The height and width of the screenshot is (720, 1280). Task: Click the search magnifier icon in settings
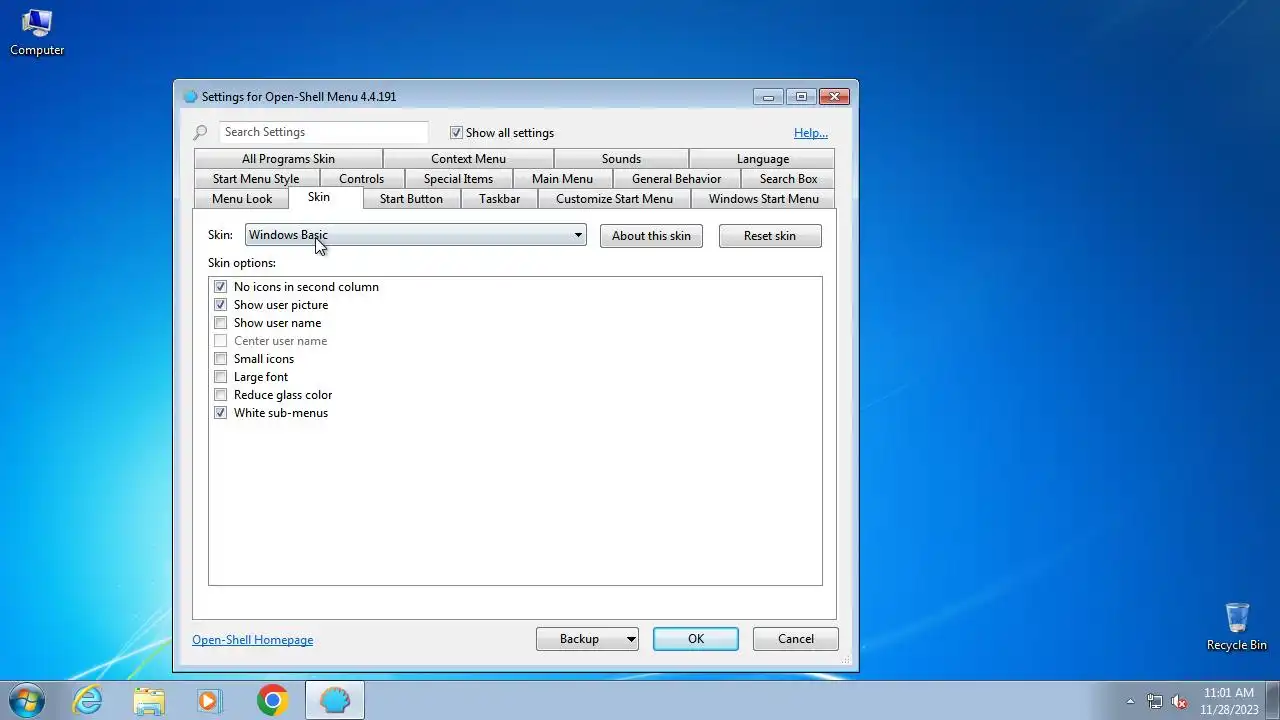click(201, 132)
